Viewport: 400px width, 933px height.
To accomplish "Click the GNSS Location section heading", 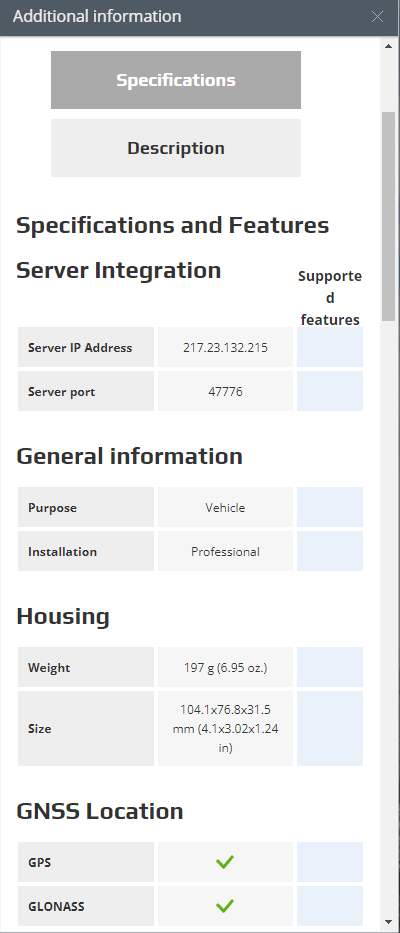I will pos(99,811).
